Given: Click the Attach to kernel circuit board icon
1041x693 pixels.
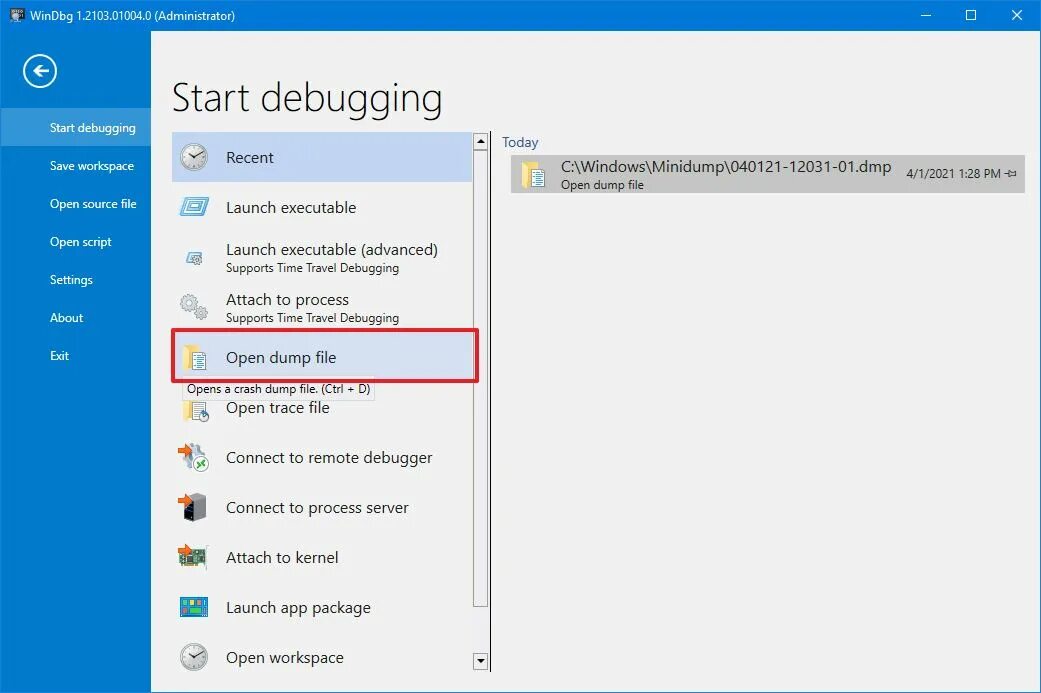Looking at the screenshot, I should coord(193,556).
